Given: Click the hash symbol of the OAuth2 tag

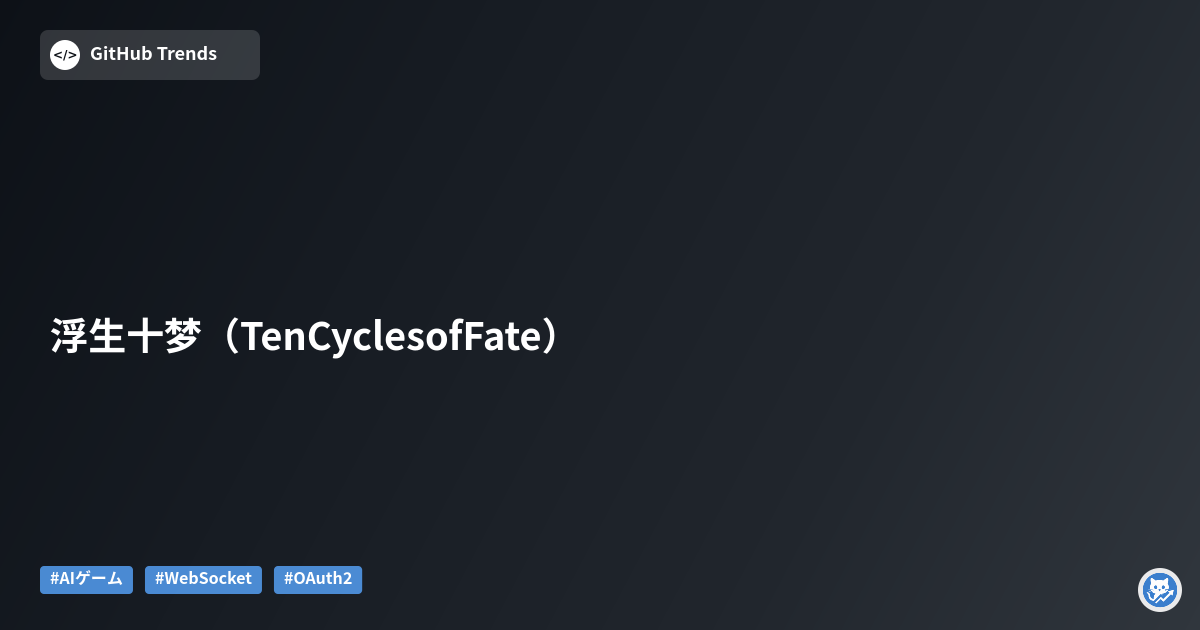Looking at the screenshot, I should pos(288,579).
